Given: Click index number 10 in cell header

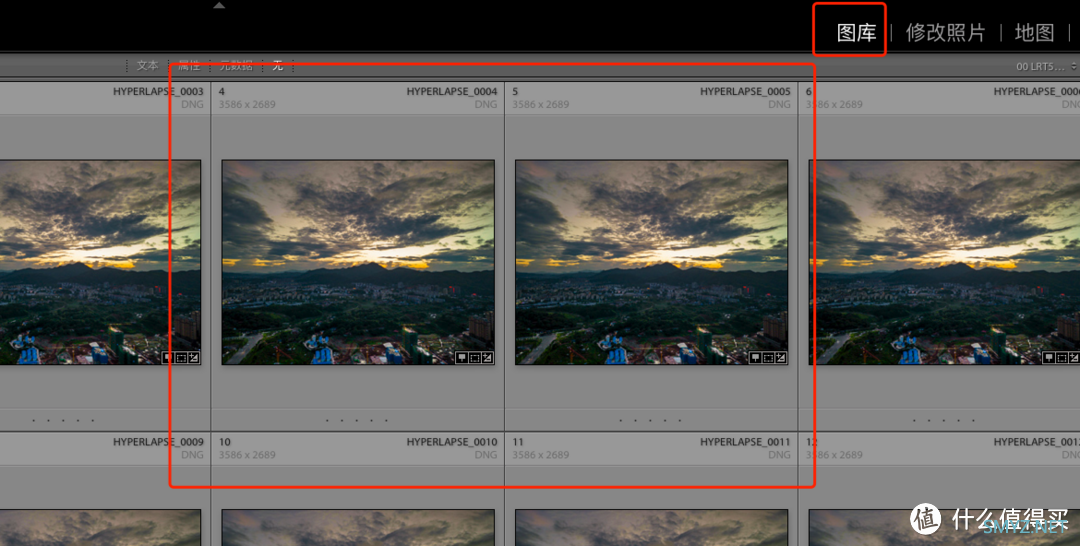Looking at the screenshot, I should [x=225, y=442].
